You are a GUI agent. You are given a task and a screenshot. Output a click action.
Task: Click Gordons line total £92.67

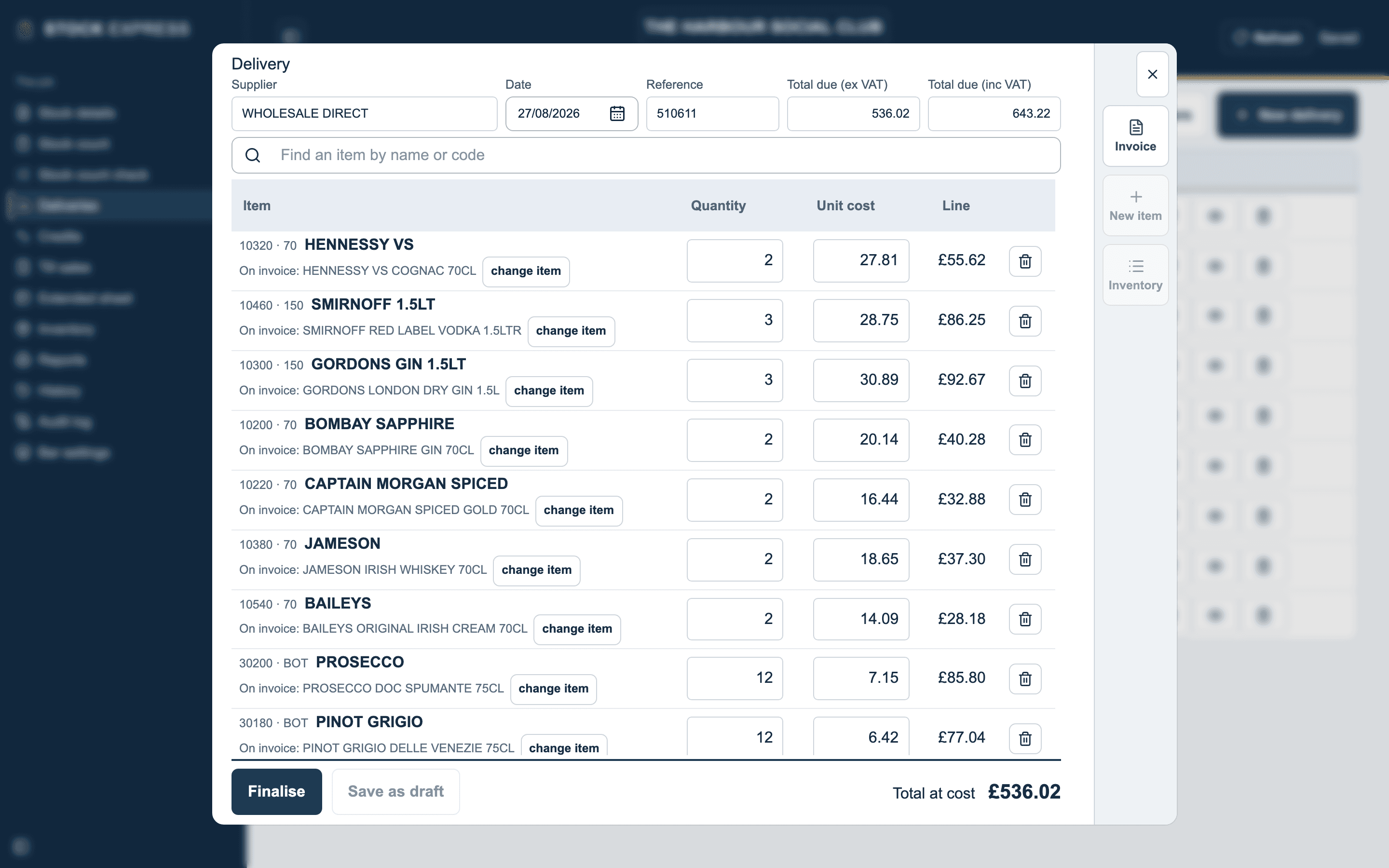tap(961, 380)
